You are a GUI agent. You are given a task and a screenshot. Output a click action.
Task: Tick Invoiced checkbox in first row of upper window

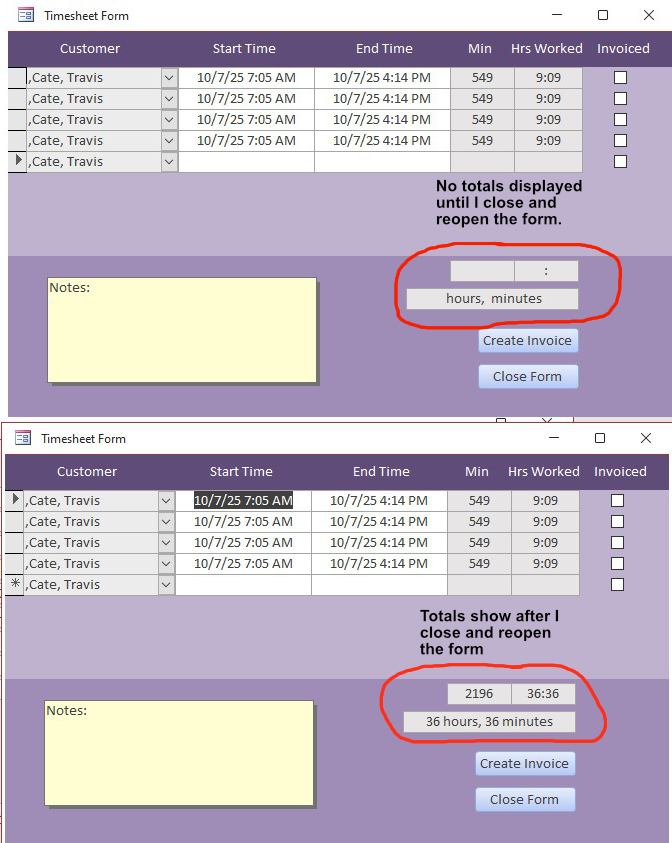[x=620, y=77]
